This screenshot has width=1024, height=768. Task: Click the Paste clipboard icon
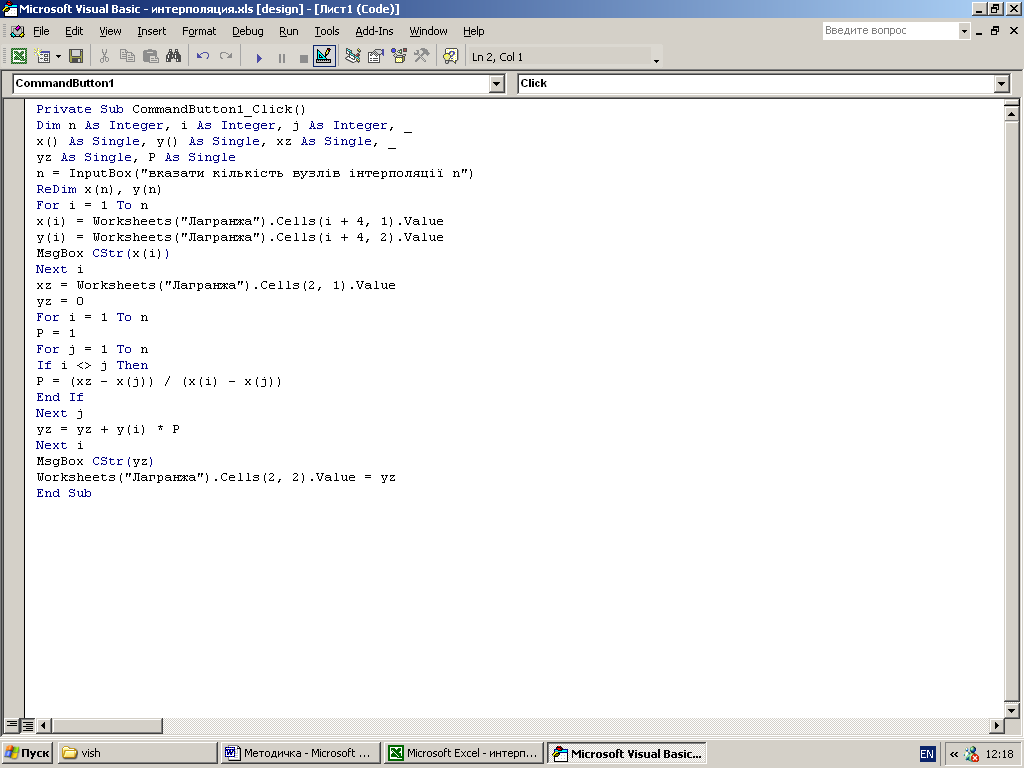coord(150,57)
